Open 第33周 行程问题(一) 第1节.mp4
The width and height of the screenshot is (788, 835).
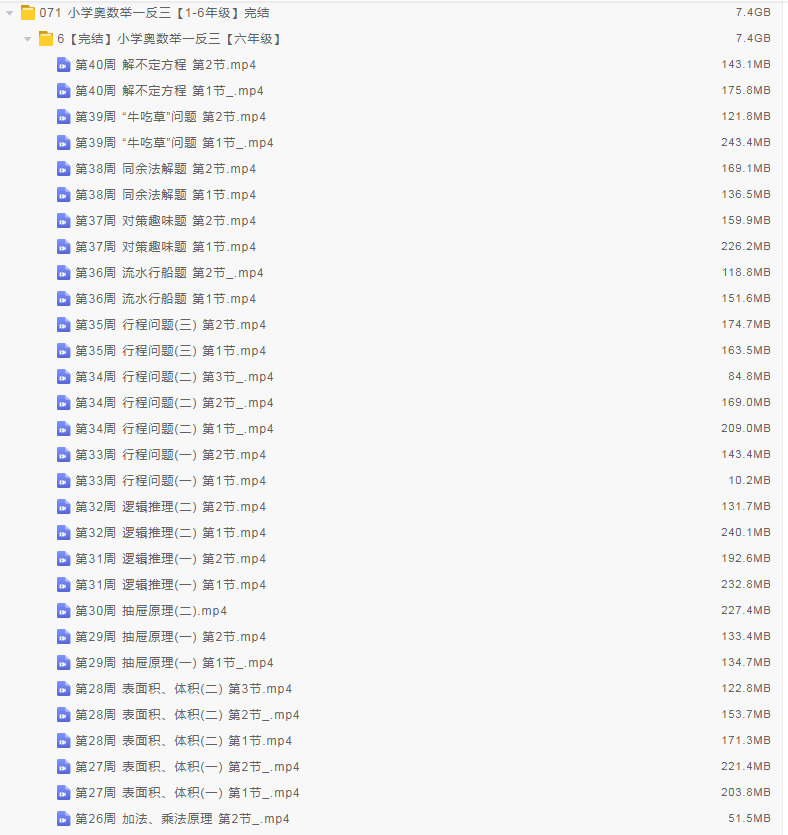pos(170,481)
